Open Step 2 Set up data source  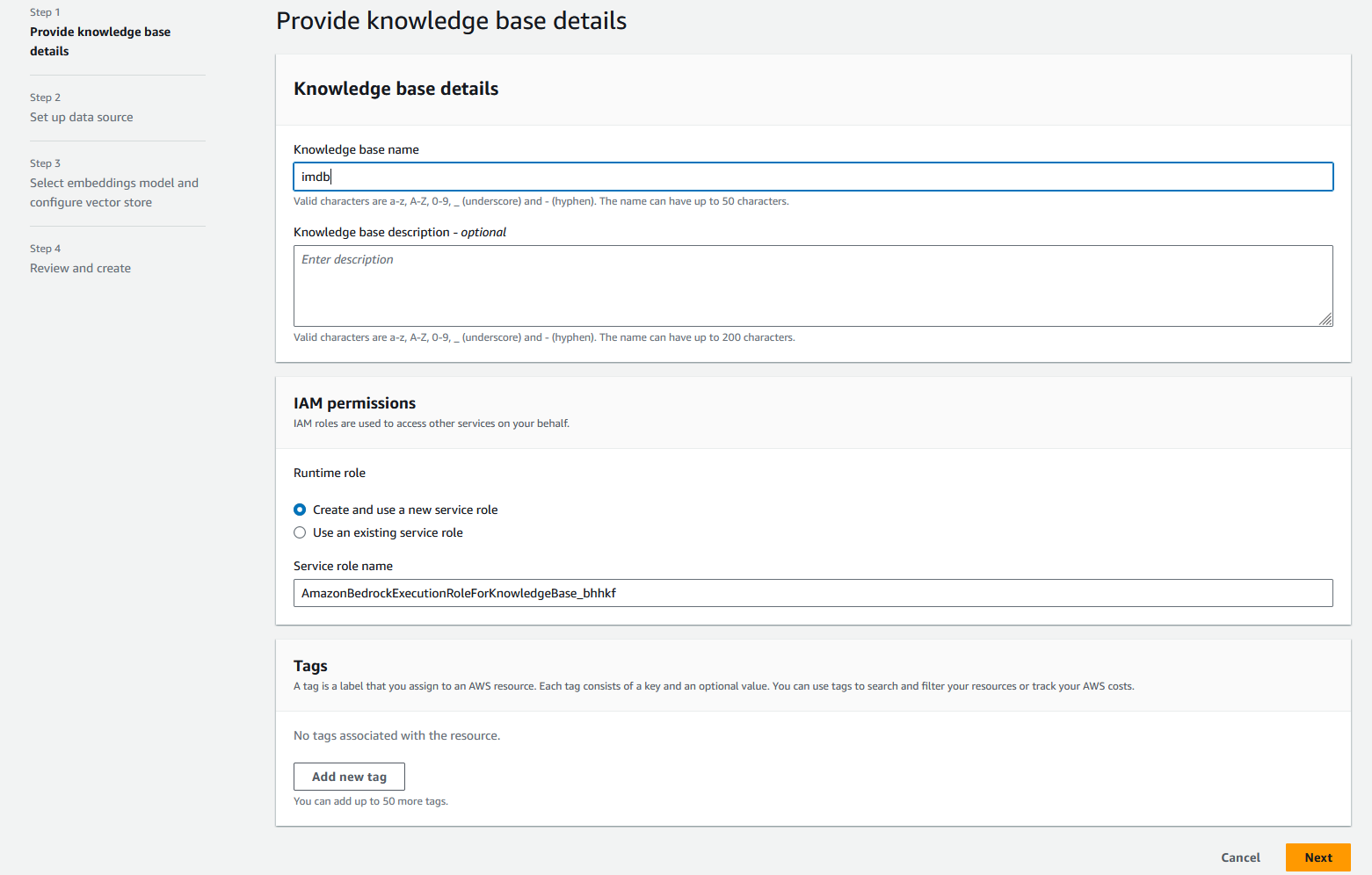point(81,116)
